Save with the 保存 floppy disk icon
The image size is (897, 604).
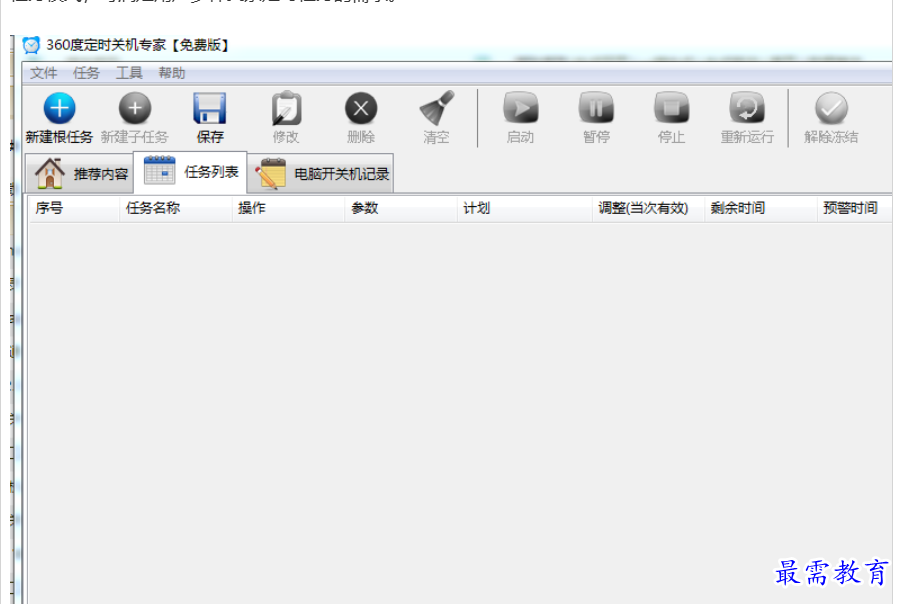coord(210,108)
